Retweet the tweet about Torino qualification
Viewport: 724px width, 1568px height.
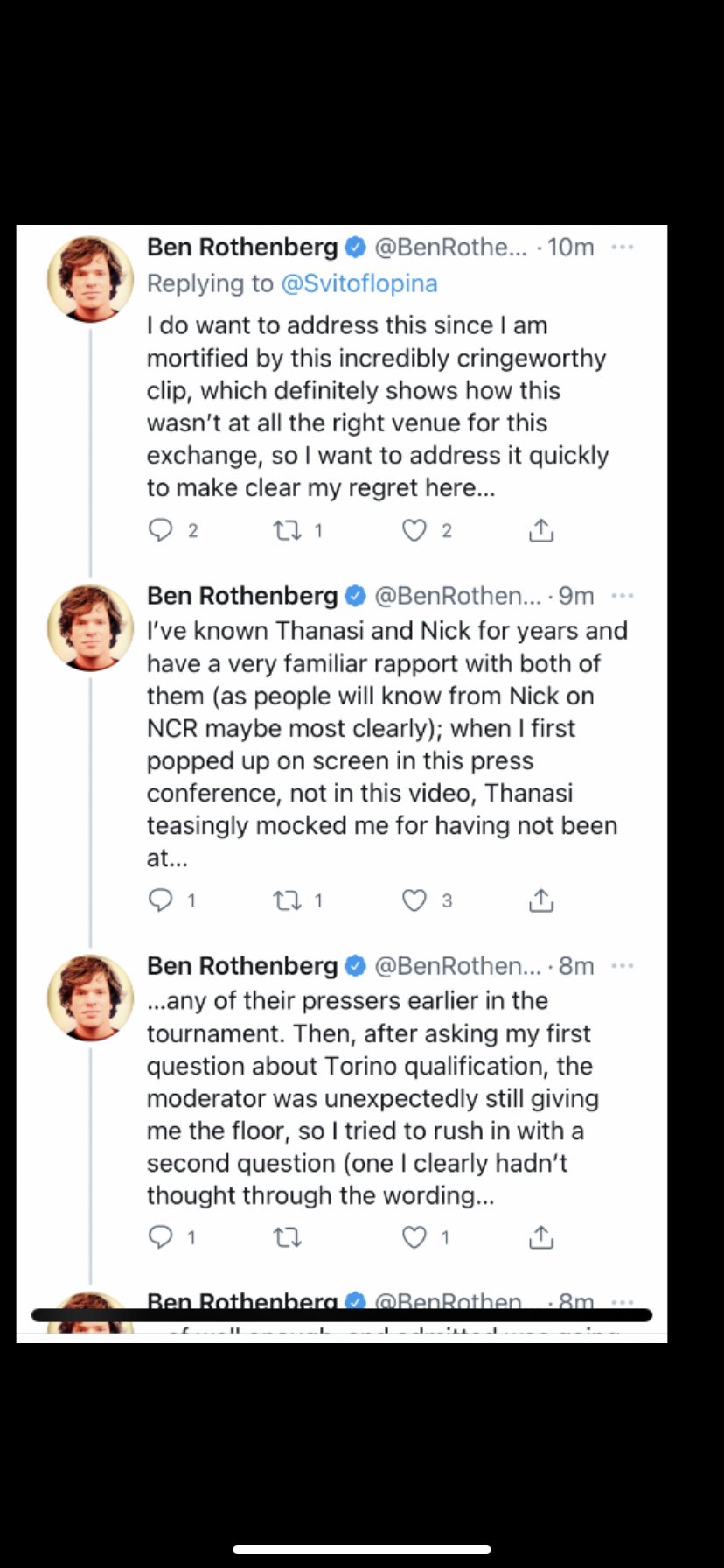[x=288, y=1236]
